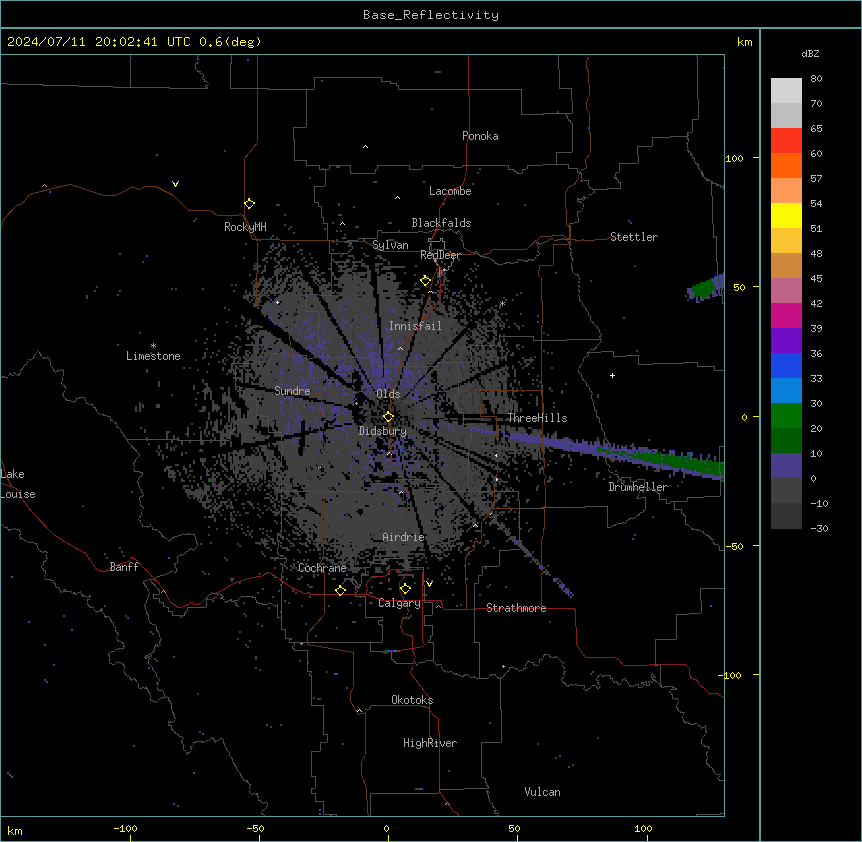Click the km unit label at bottom-left
The width and height of the screenshot is (862, 842).
[x=15, y=830]
